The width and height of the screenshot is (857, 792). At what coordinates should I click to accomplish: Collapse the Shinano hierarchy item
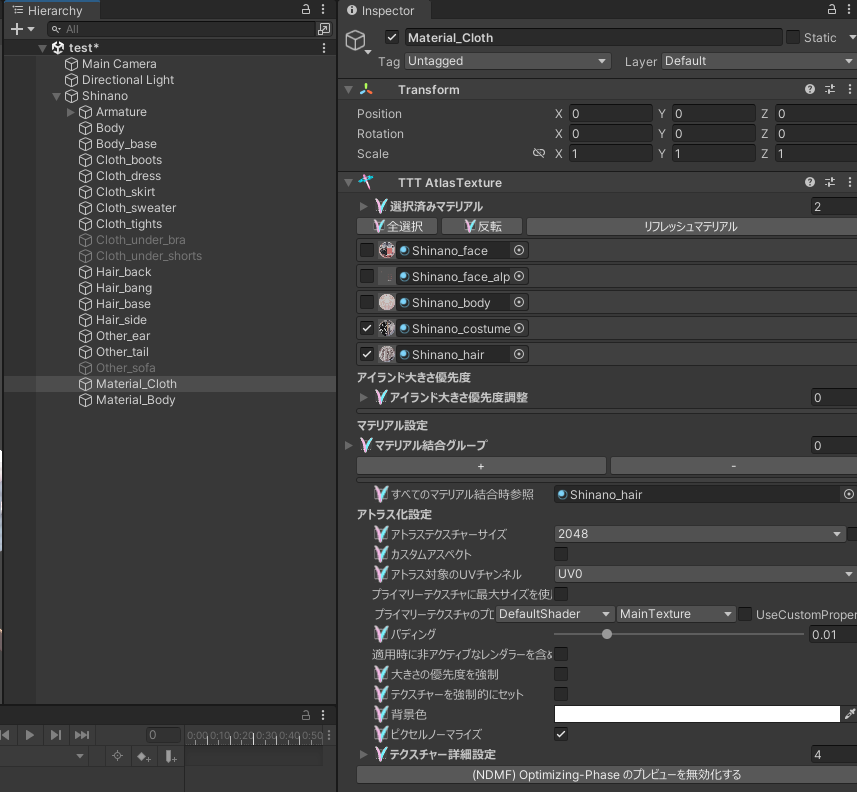click(x=56, y=96)
